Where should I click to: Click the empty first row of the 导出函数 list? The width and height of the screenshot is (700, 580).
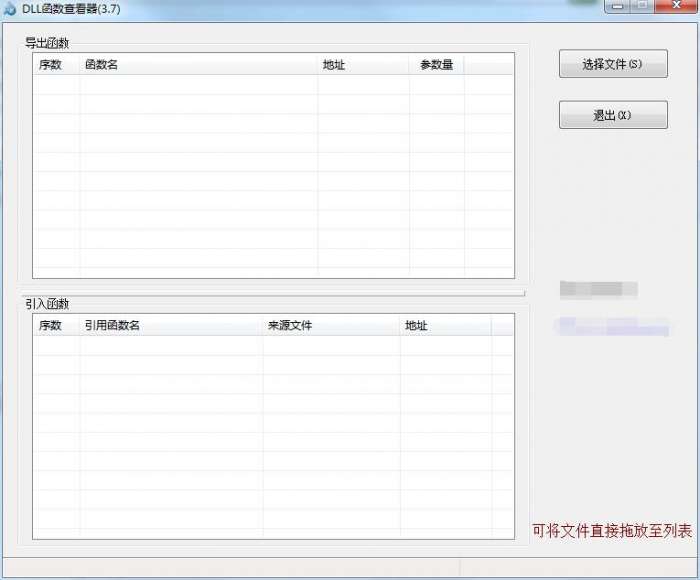[x=273, y=84]
